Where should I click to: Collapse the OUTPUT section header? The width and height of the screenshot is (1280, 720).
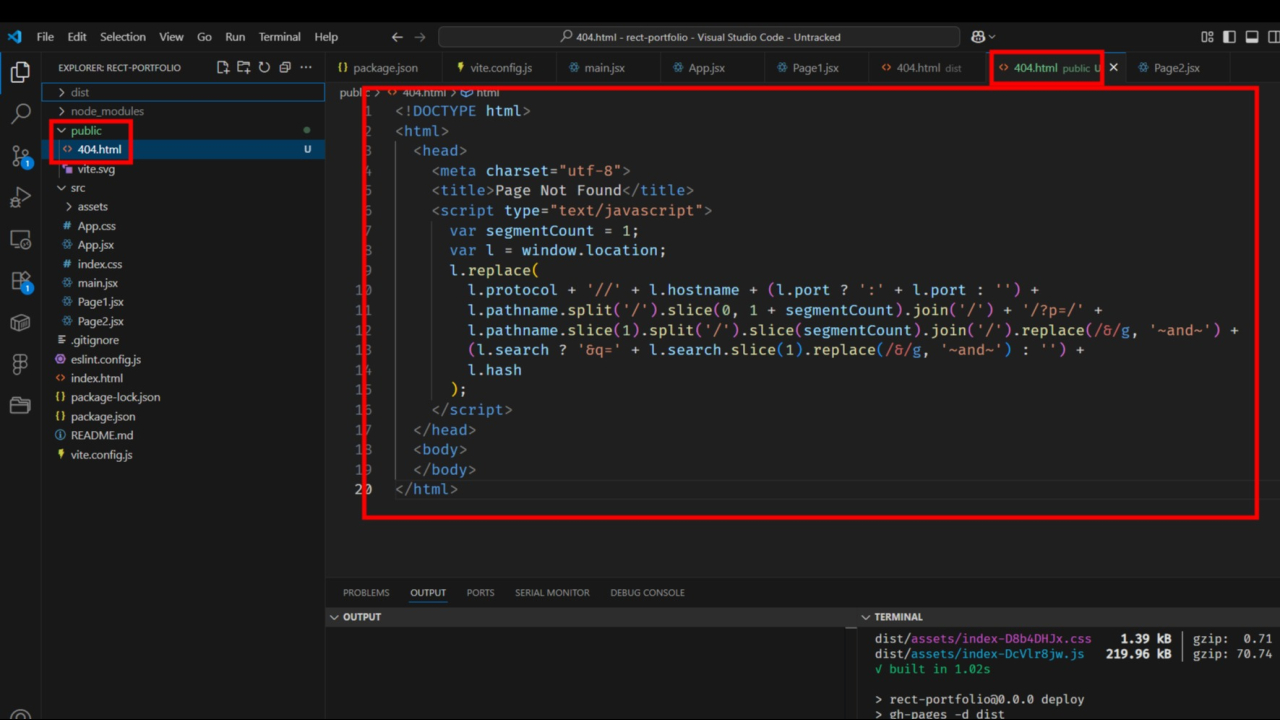(x=592, y=617)
